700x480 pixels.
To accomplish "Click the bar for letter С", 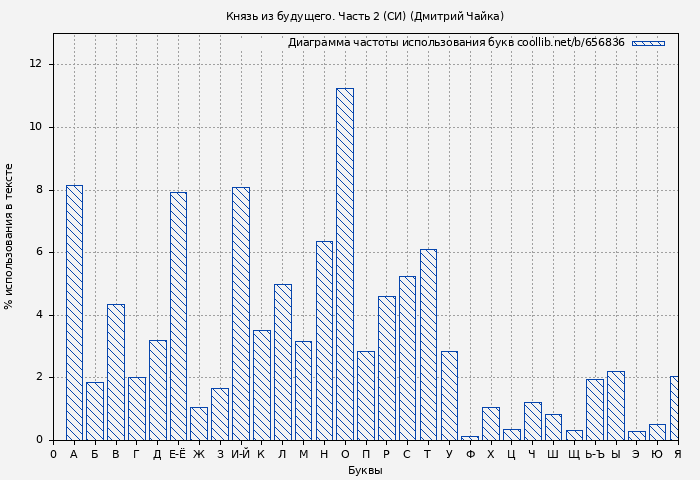I will click(407, 358).
